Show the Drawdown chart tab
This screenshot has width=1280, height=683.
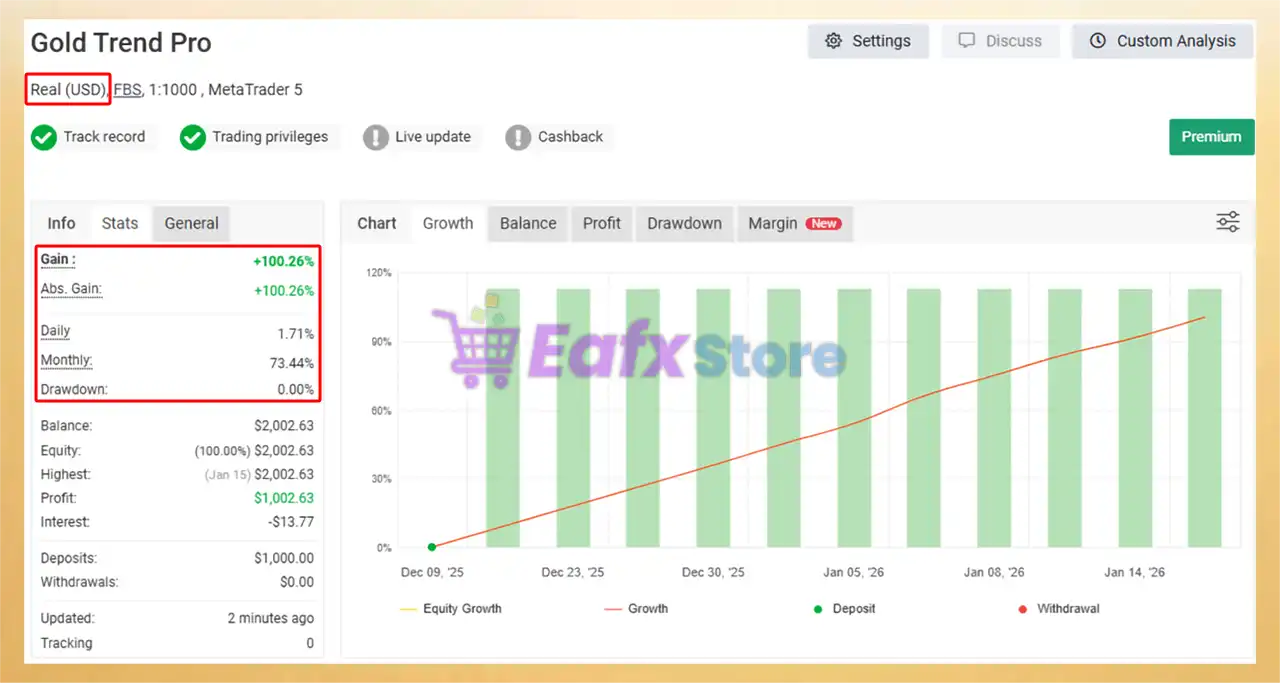pyautogui.click(x=684, y=223)
